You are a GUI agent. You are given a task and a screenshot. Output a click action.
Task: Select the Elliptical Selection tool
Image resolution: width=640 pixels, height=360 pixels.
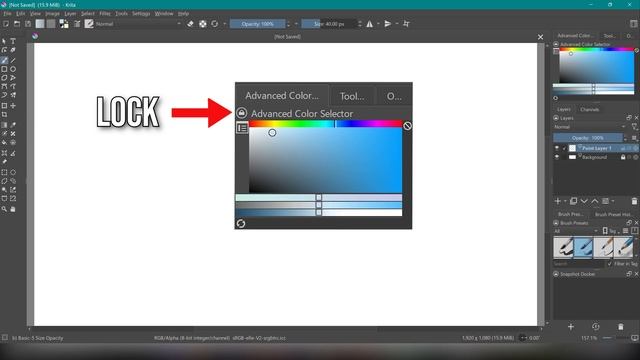[x=13, y=172]
